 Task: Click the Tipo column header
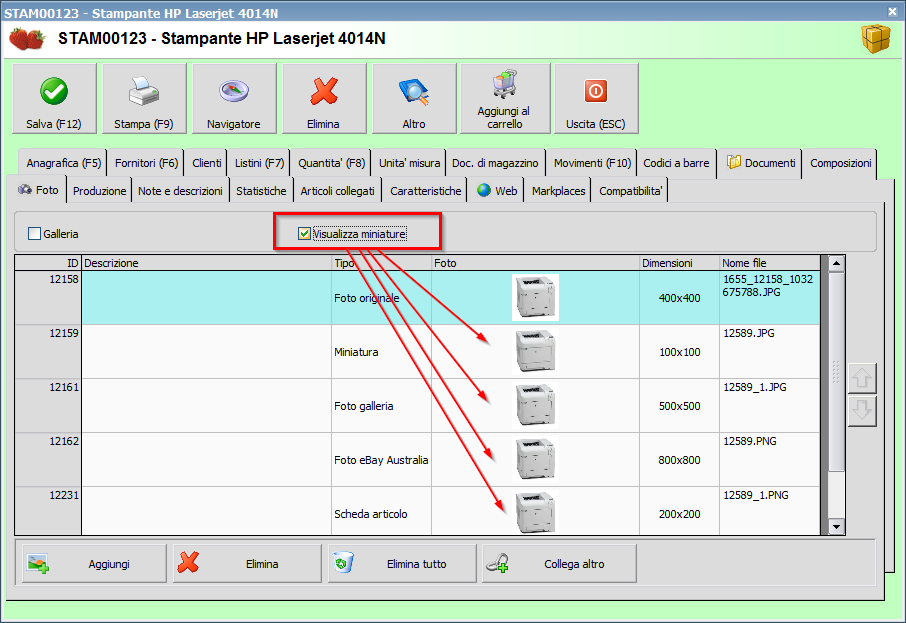pos(381,263)
